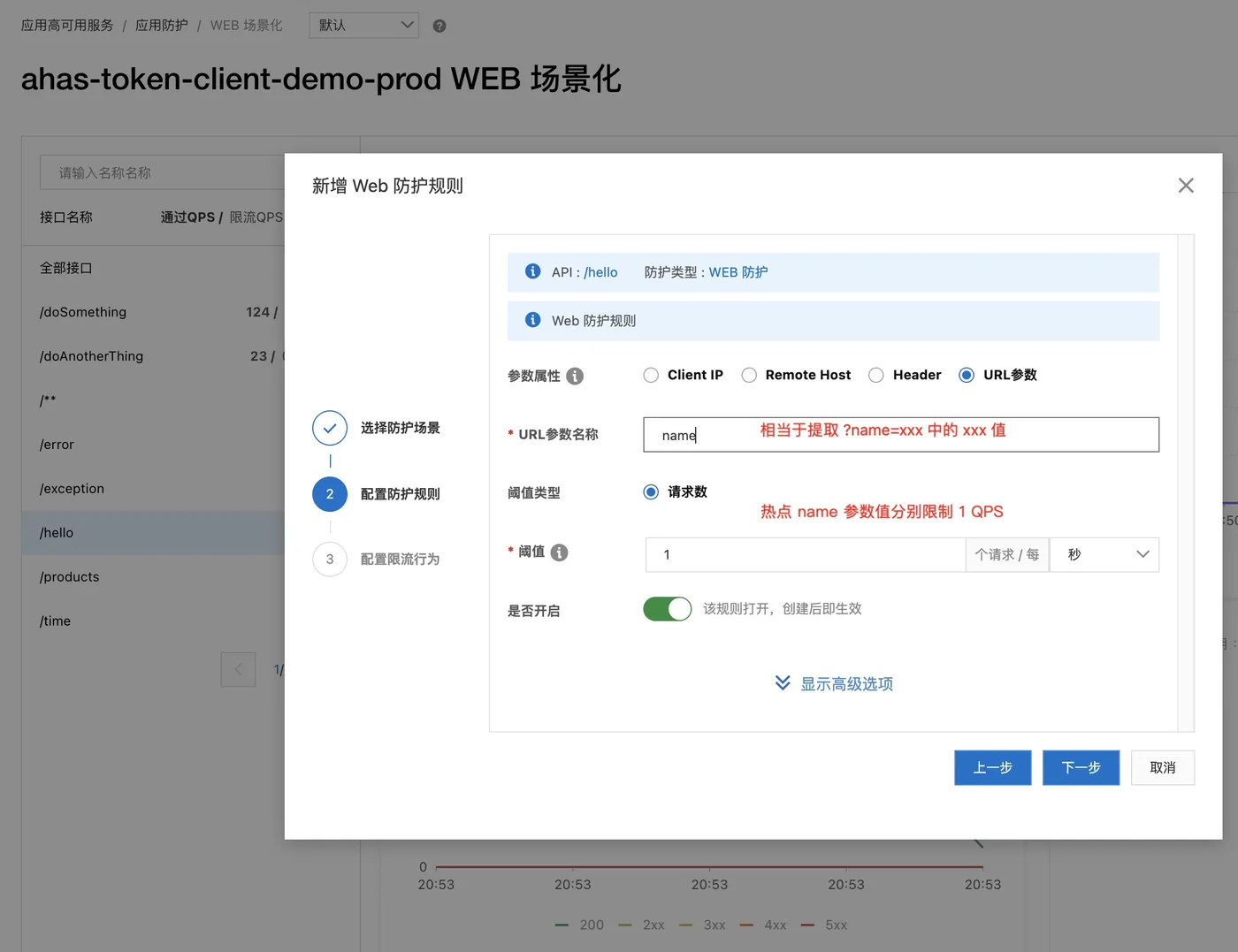Select /doSomething interface row
Image resolution: width=1238 pixels, height=952 pixels.
tap(153, 312)
